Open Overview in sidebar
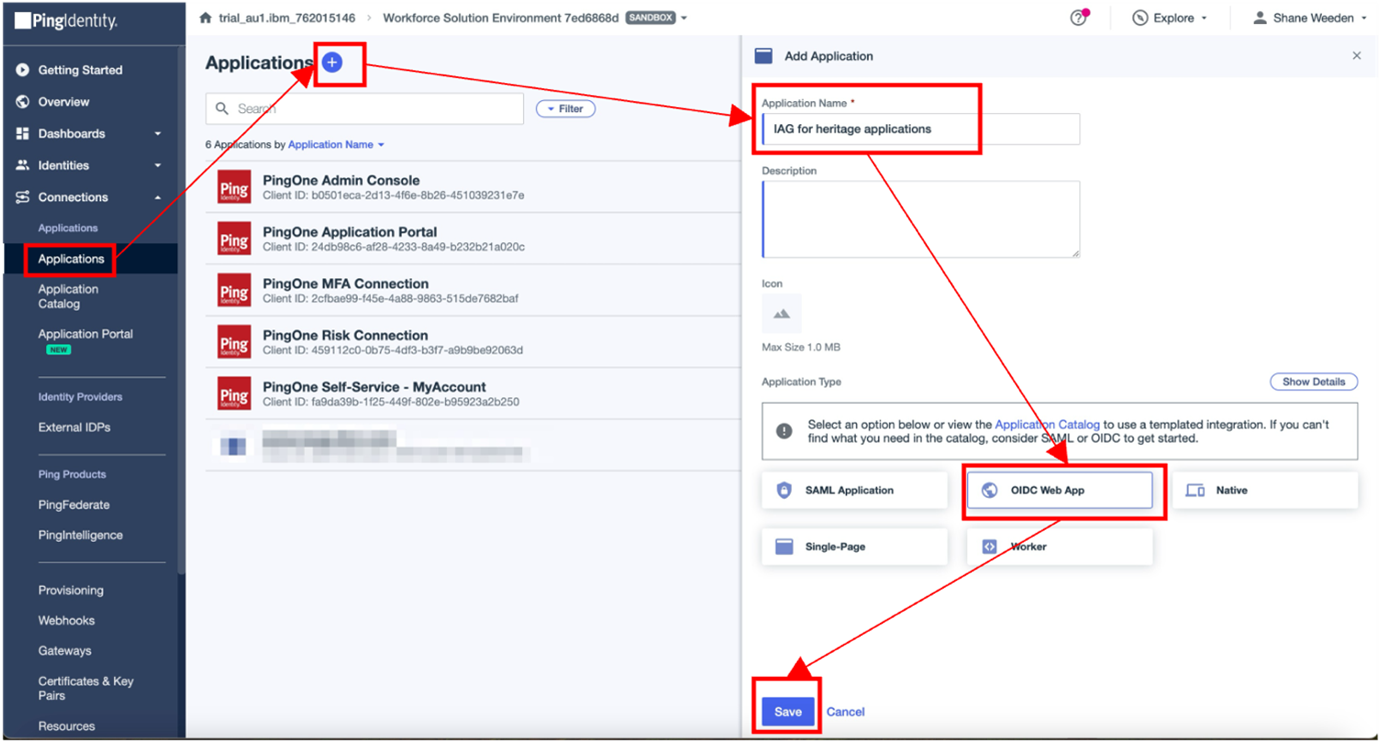Image resolution: width=1379 pixels, height=742 pixels. pyautogui.click(x=64, y=102)
